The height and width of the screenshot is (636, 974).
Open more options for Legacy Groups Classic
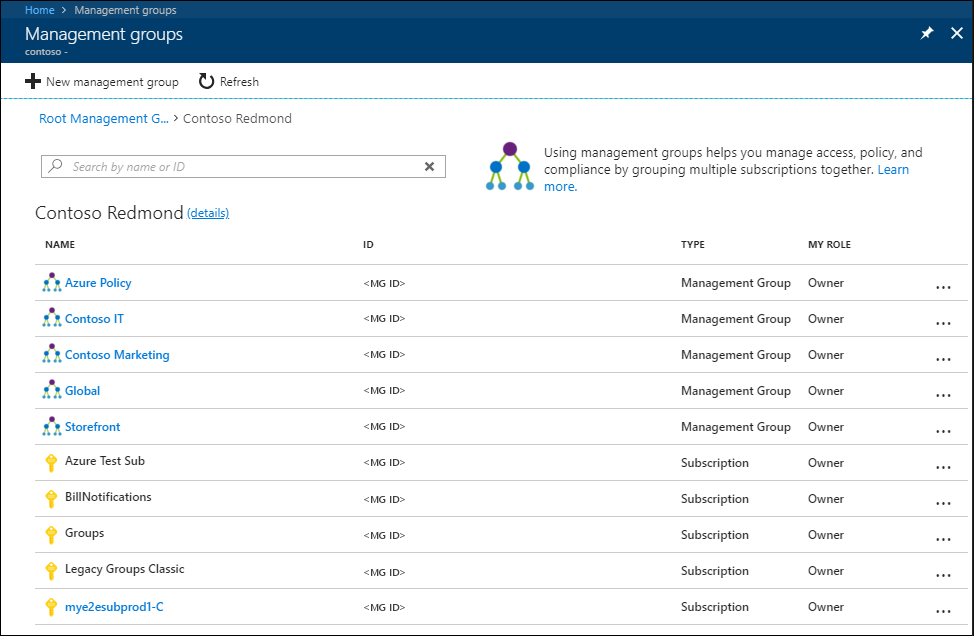(943, 575)
